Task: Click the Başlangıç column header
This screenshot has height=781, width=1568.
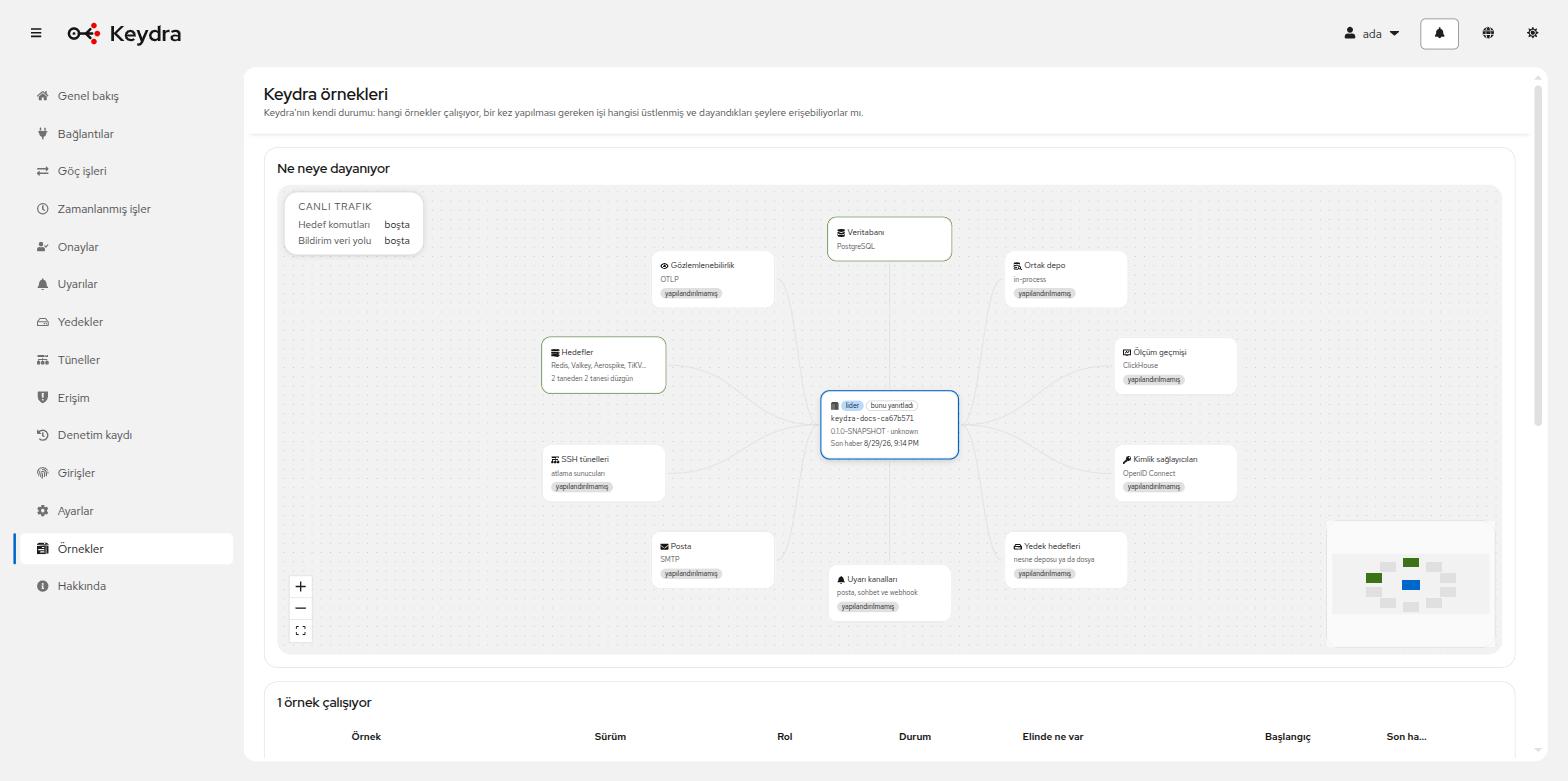Action: 1288,737
